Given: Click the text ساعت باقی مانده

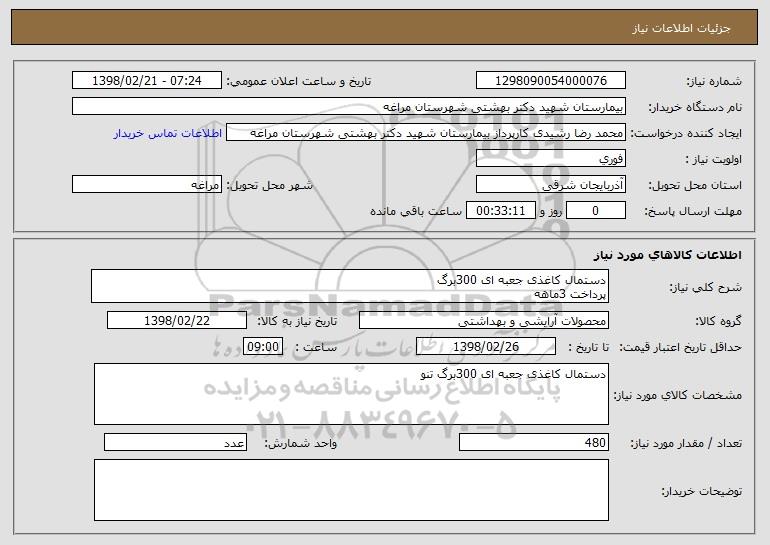Looking at the screenshot, I should point(415,212).
